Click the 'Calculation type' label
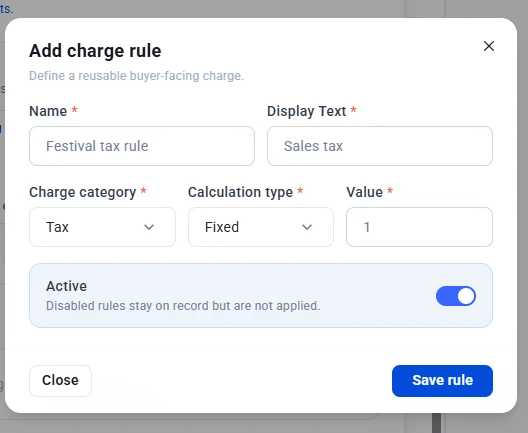The image size is (528, 433). coord(240,192)
